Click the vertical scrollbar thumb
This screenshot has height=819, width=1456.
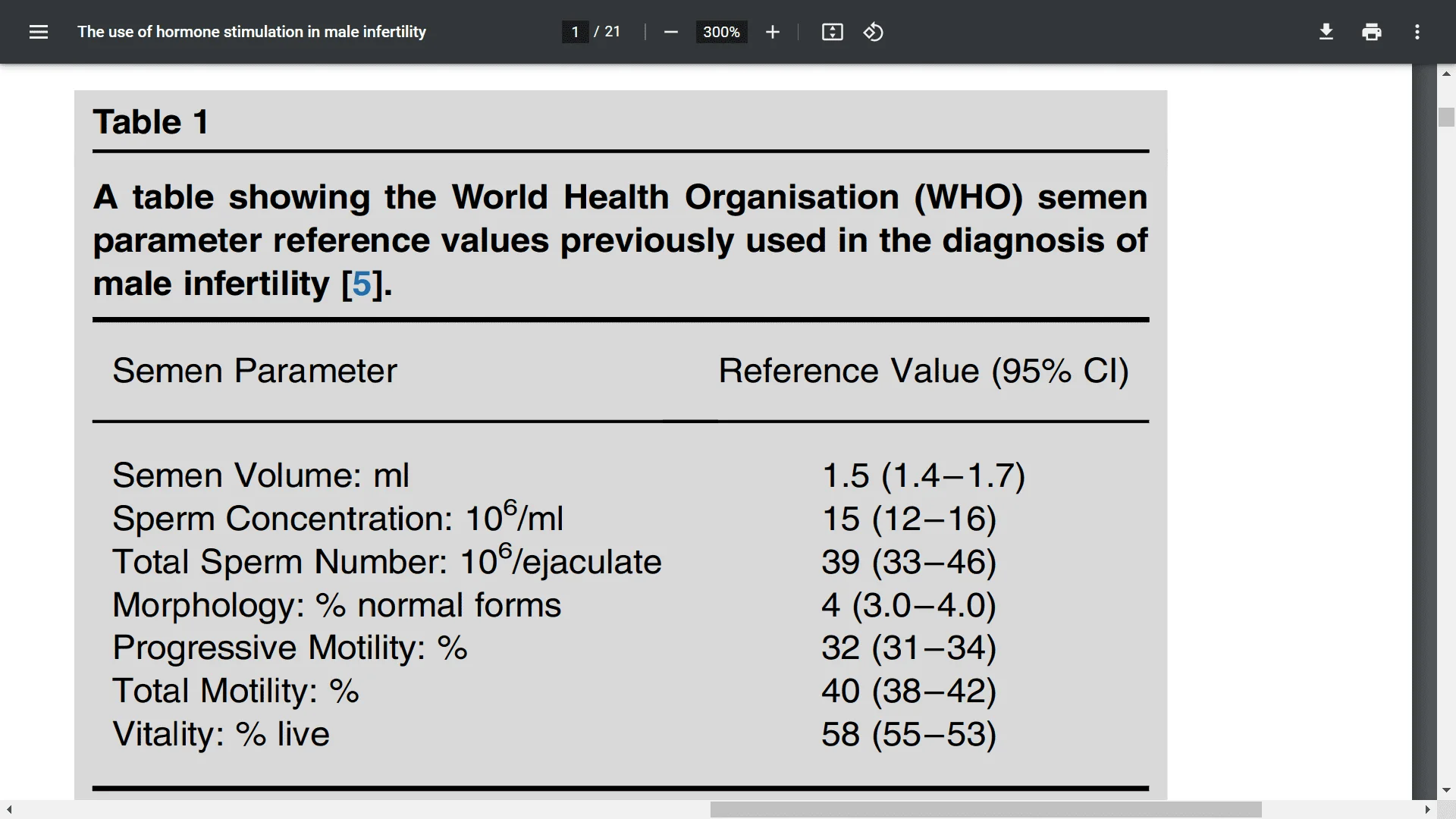[1446, 117]
